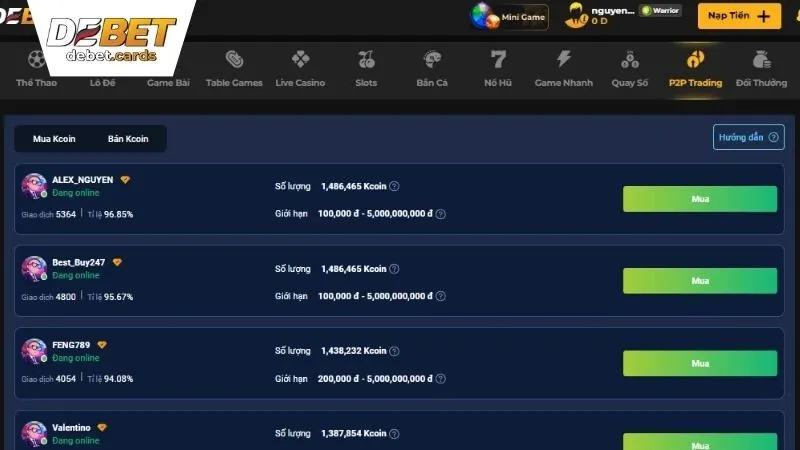
Task: Open the Table Games category
Action: (x=234, y=69)
